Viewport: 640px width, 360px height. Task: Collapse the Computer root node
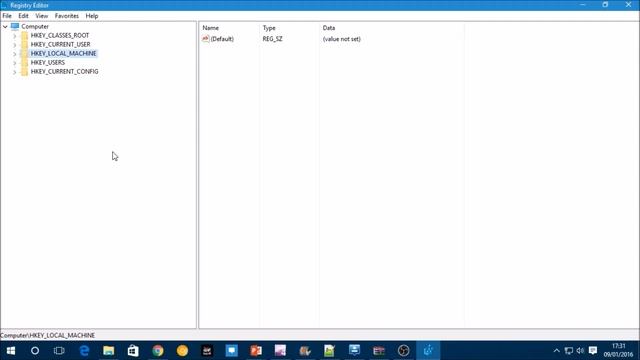tap(5, 27)
